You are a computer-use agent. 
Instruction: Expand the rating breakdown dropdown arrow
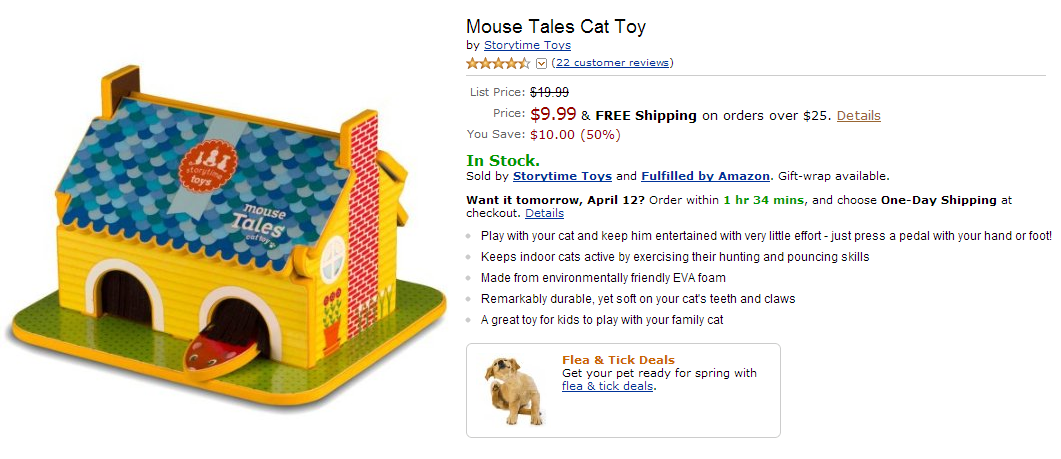point(542,63)
